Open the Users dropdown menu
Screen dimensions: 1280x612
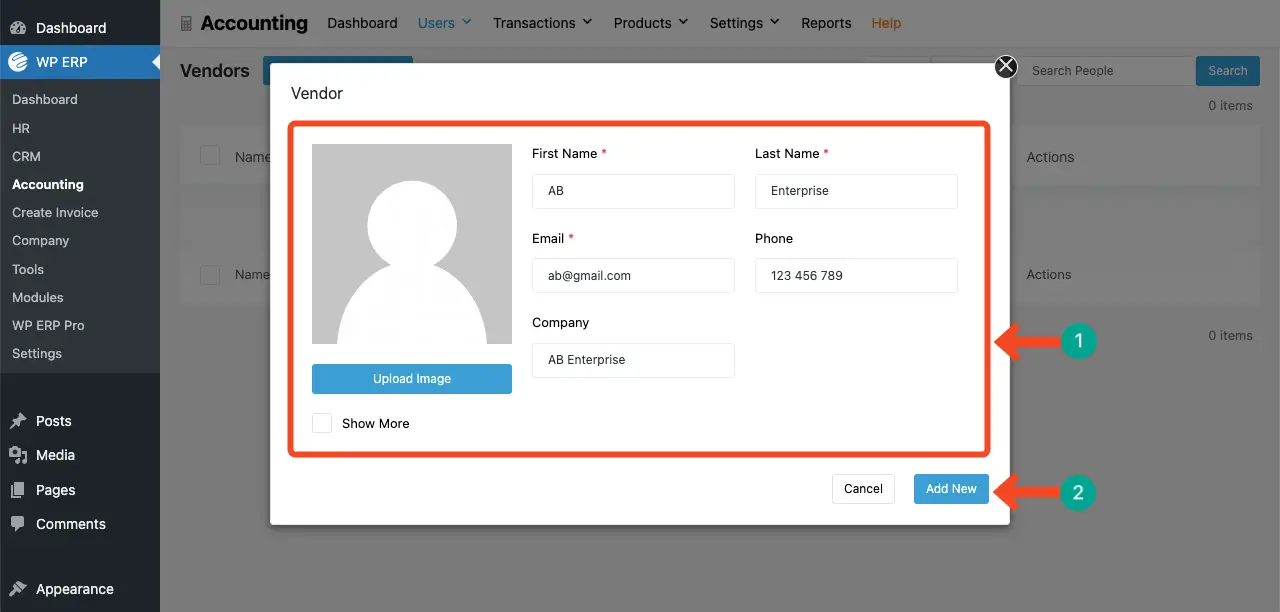pyautogui.click(x=444, y=23)
